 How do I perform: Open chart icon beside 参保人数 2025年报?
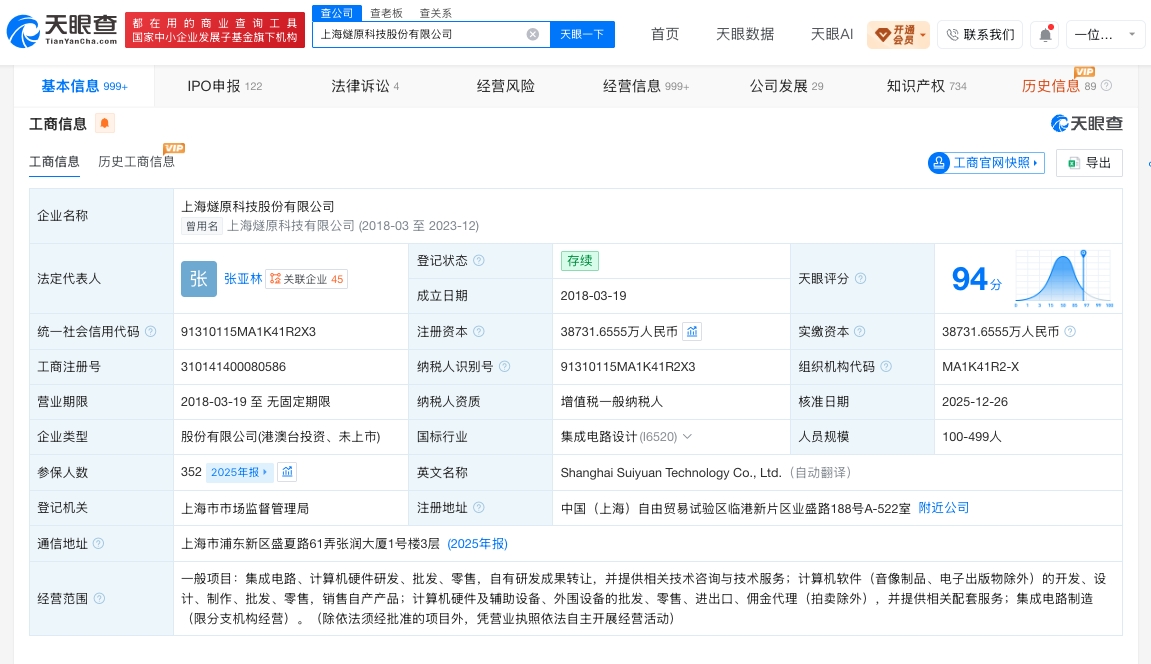click(x=287, y=472)
